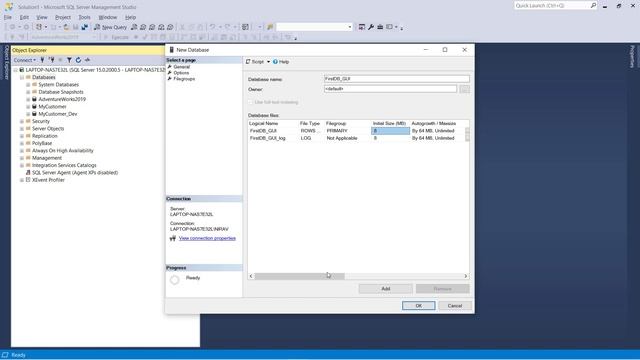Click the Open File toolbar icon
640x360 pixels.
click(x=66, y=27)
